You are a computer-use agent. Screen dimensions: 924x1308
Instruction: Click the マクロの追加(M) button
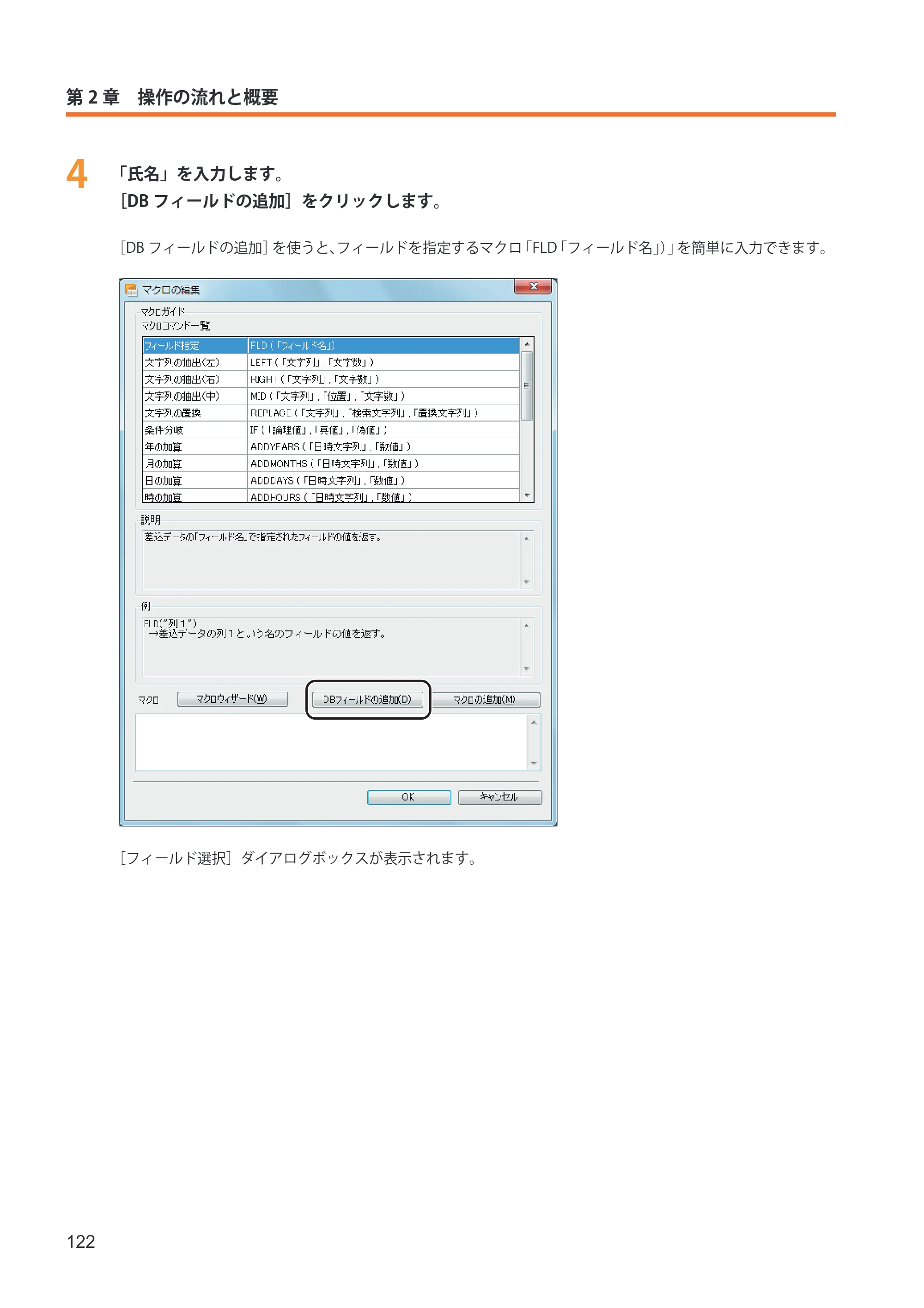tap(485, 700)
